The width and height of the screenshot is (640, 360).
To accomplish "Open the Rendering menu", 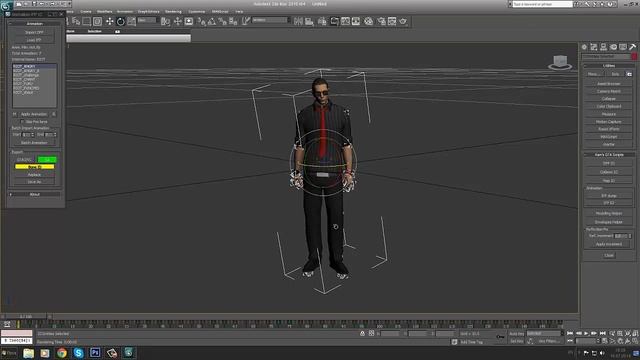I will tap(173, 11).
